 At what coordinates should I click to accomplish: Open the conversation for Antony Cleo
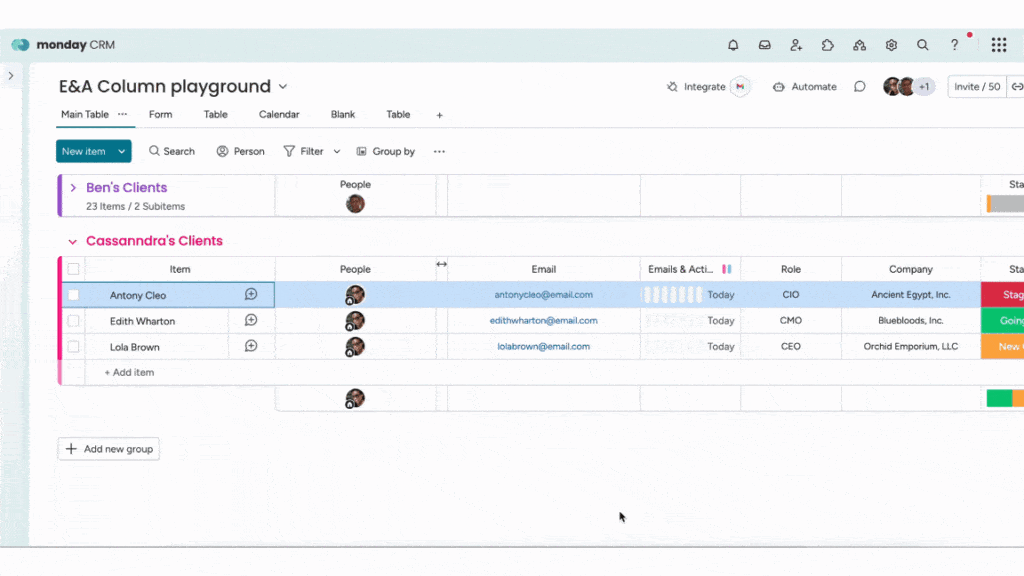(251, 295)
